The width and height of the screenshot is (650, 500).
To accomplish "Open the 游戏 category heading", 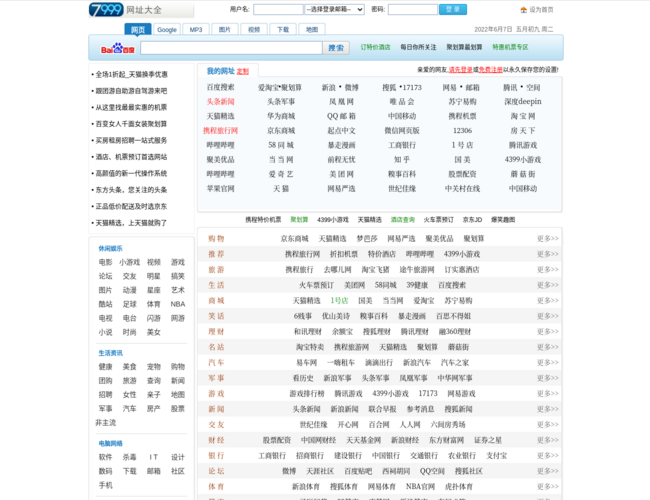I will tap(216, 393).
